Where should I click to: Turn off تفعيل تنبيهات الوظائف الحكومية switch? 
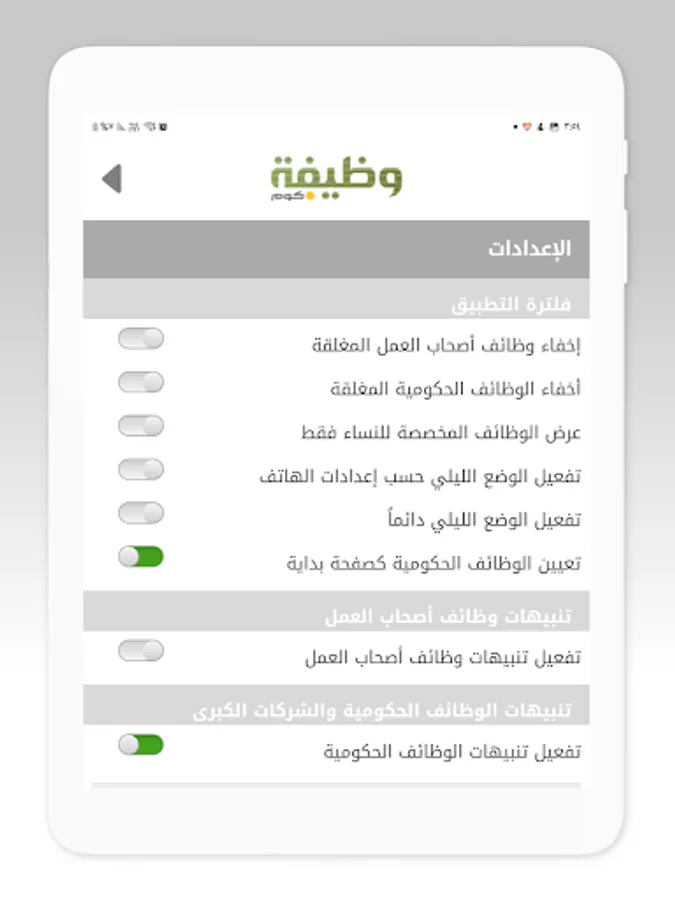(140, 745)
